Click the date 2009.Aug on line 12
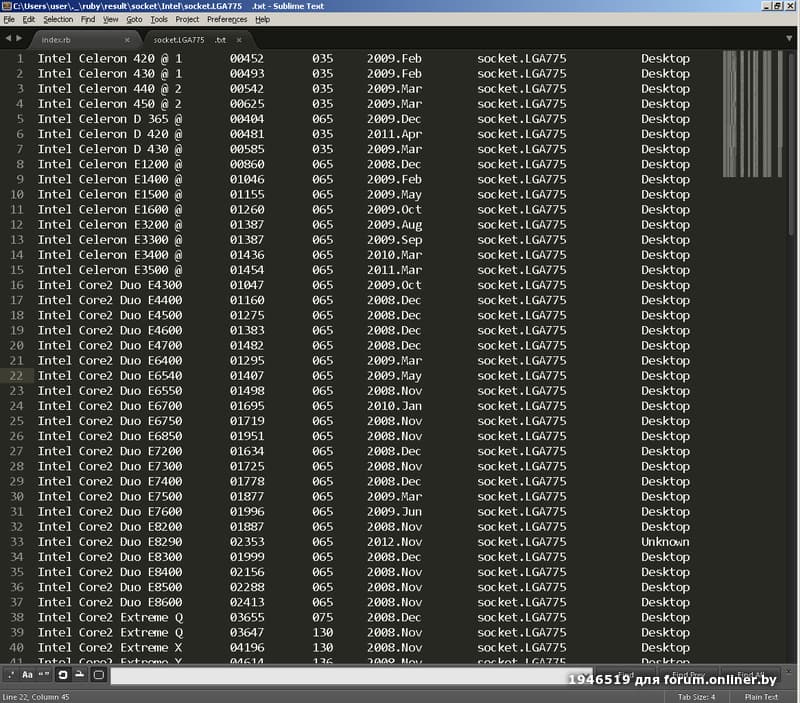 point(394,225)
